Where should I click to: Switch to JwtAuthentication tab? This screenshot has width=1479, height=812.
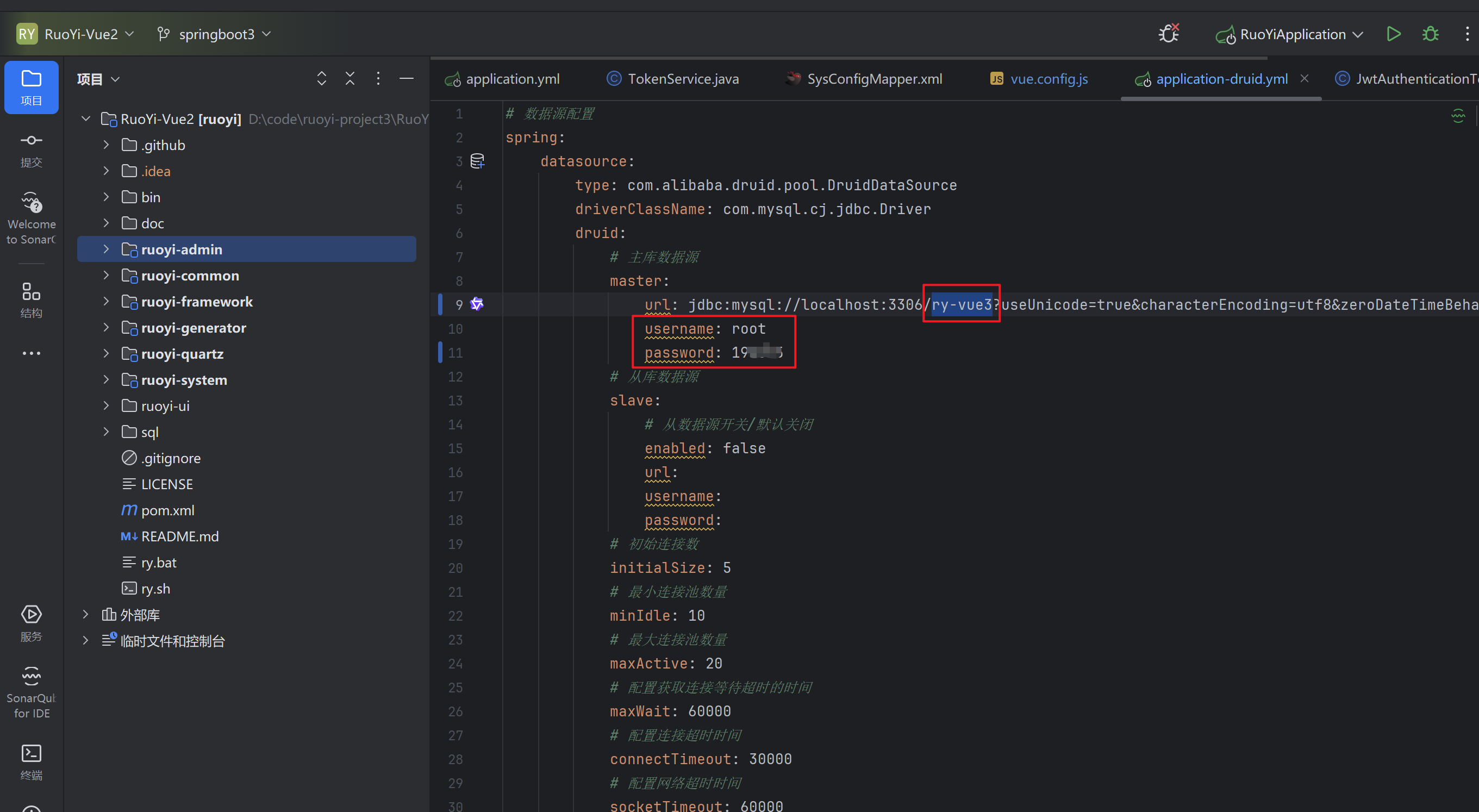(x=1406, y=79)
